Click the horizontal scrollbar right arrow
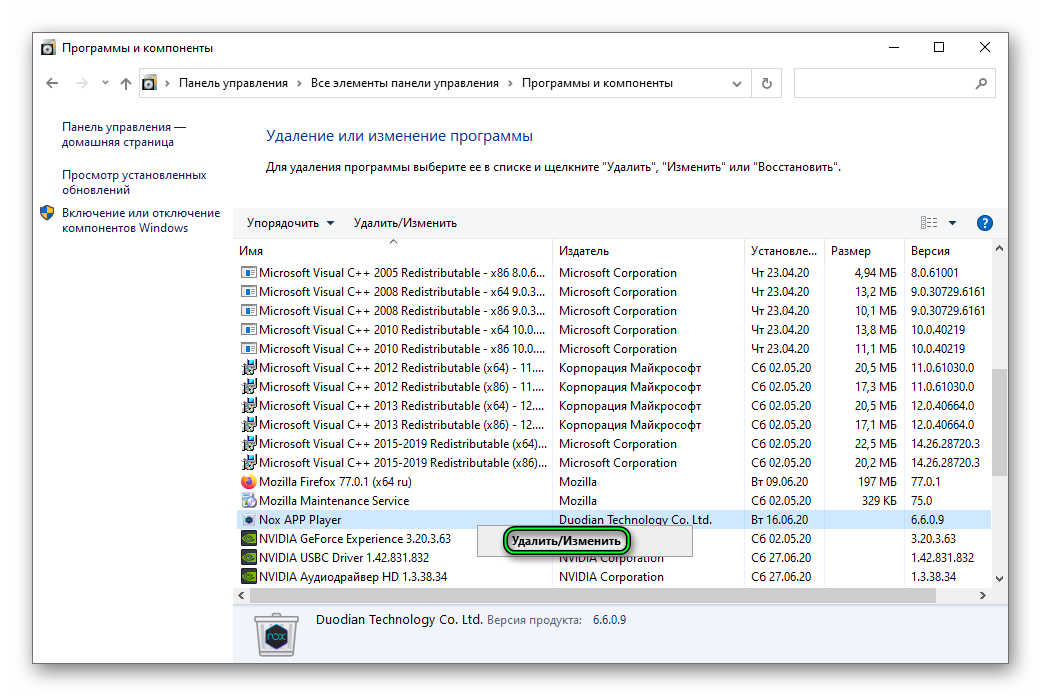 983,596
